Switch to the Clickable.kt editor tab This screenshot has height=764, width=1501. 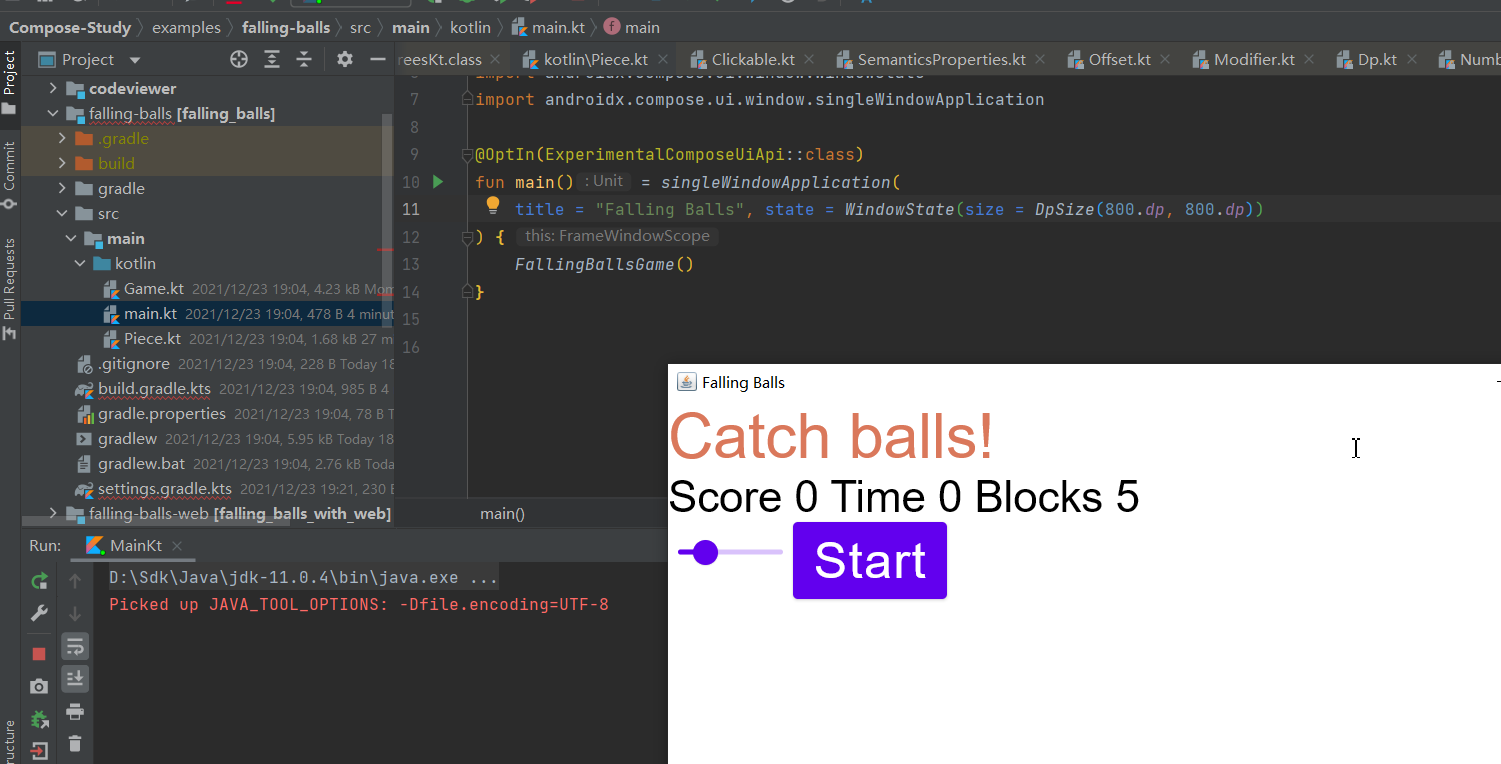click(x=751, y=59)
